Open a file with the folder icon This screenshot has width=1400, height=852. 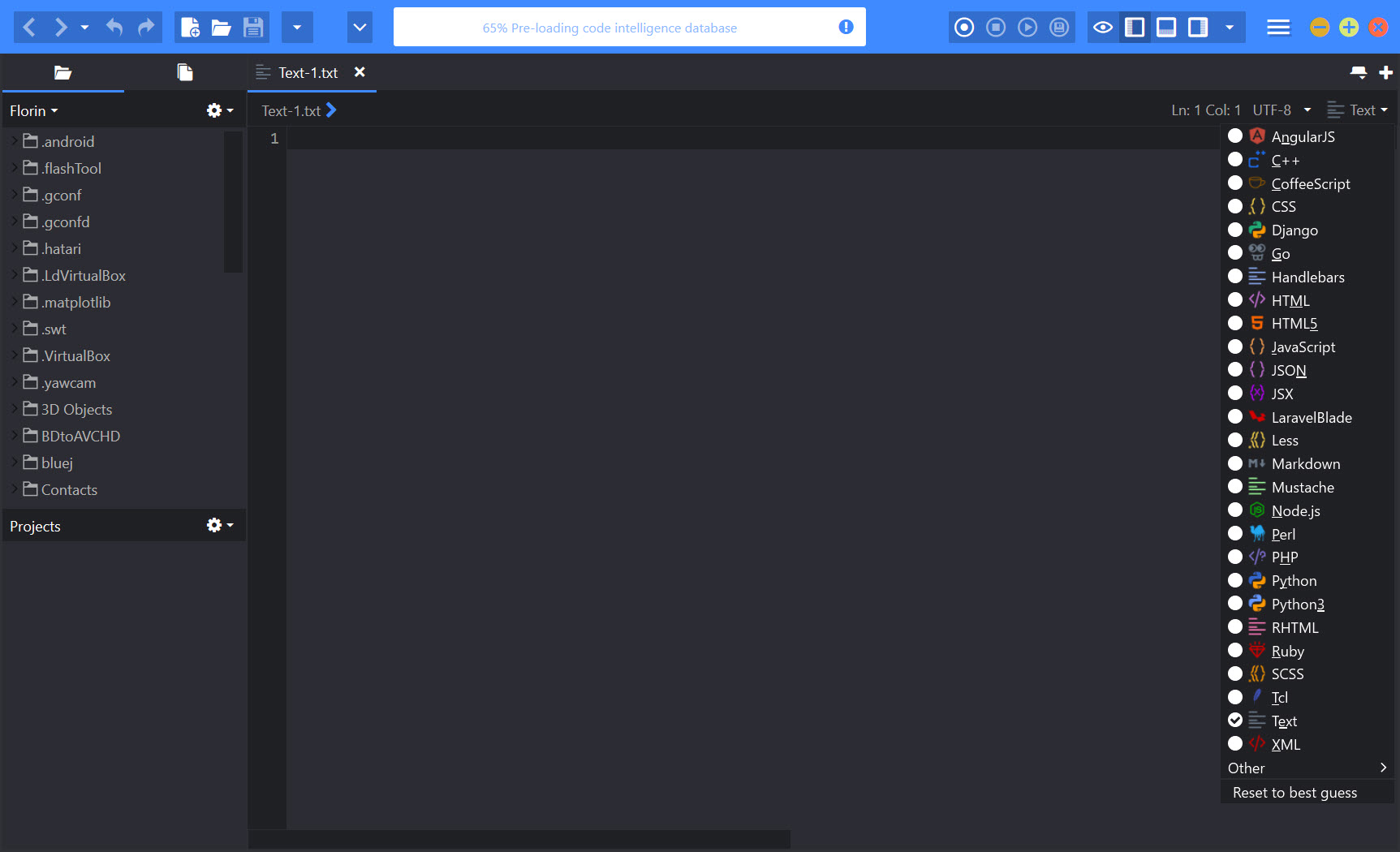click(x=222, y=28)
